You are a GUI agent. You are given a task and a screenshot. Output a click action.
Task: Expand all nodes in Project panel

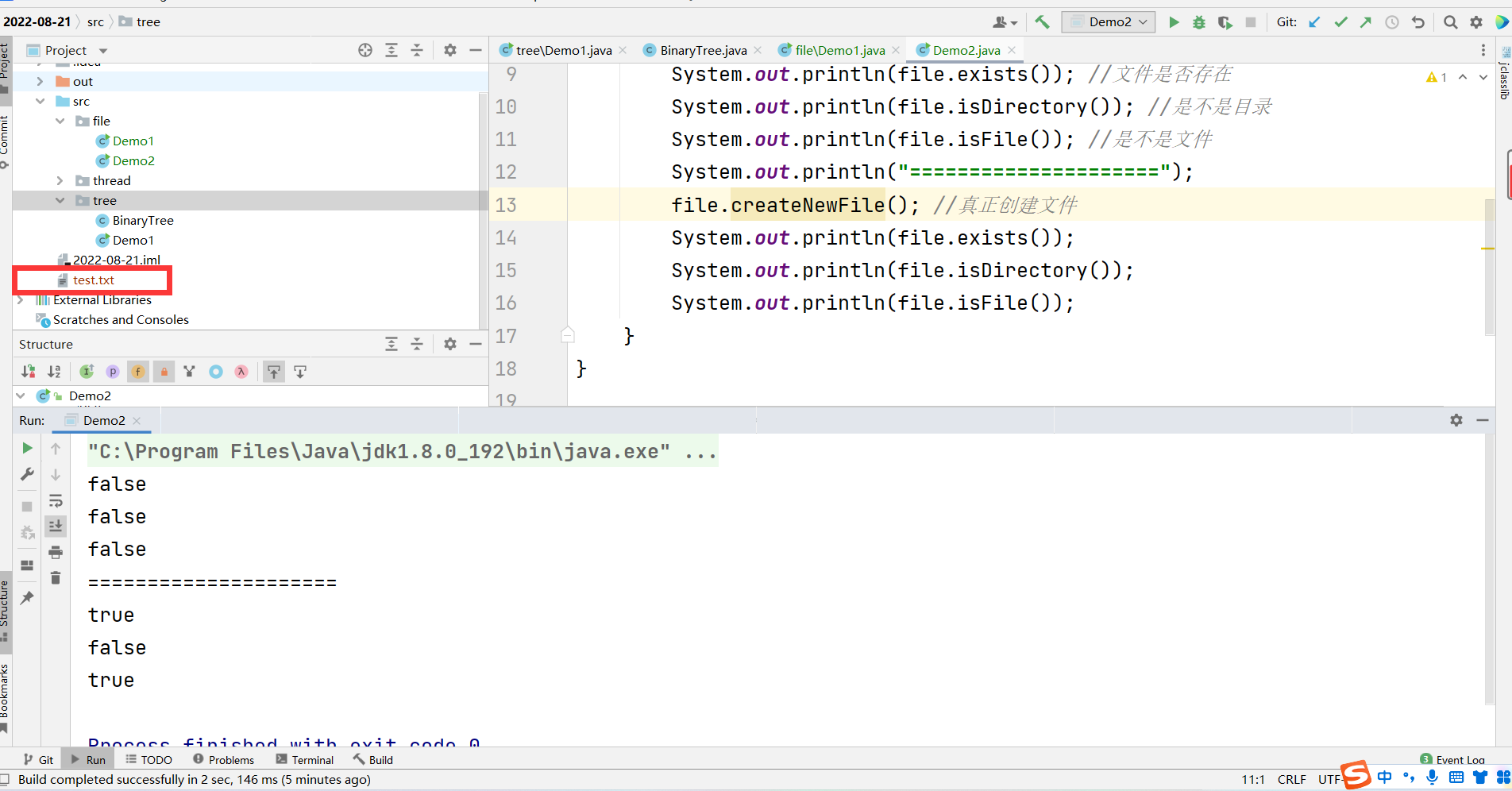[391, 50]
